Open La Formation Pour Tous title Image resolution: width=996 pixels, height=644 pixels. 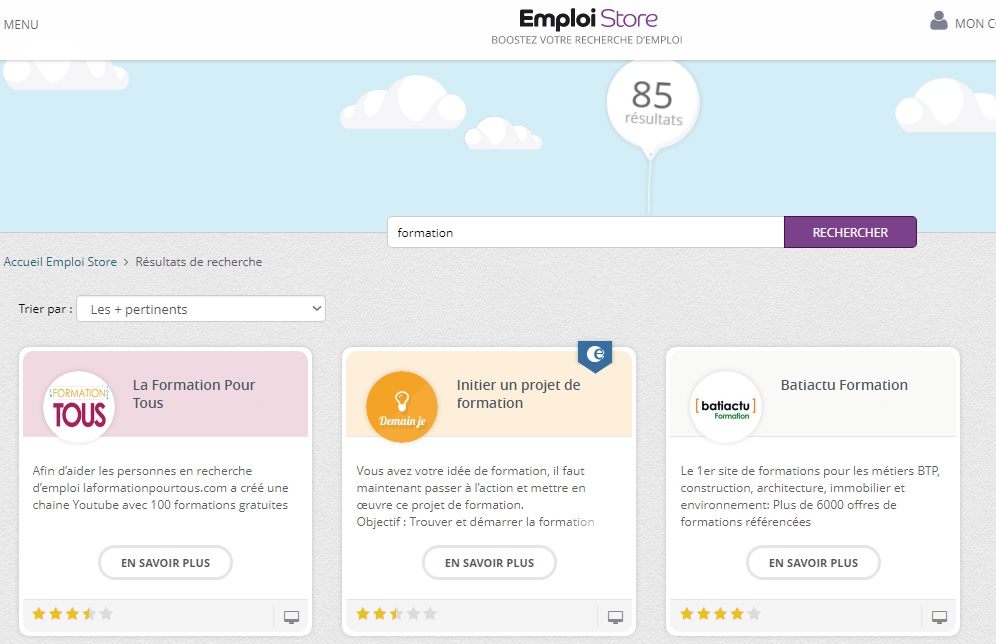coord(194,394)
